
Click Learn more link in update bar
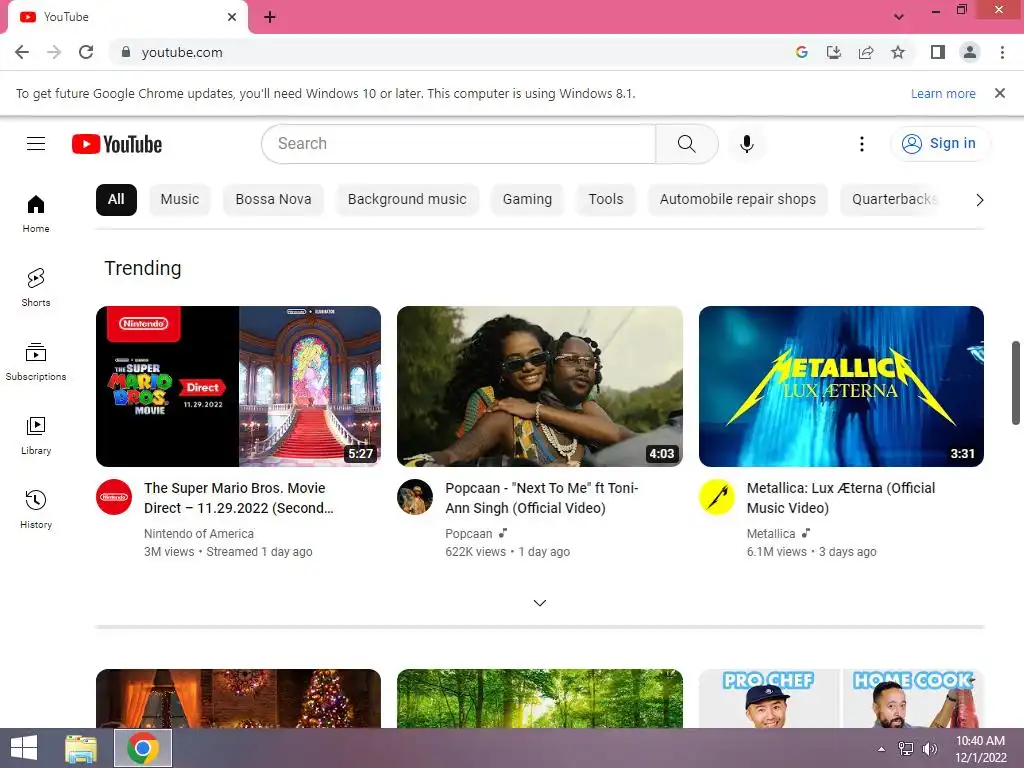(x=943, y=93)
